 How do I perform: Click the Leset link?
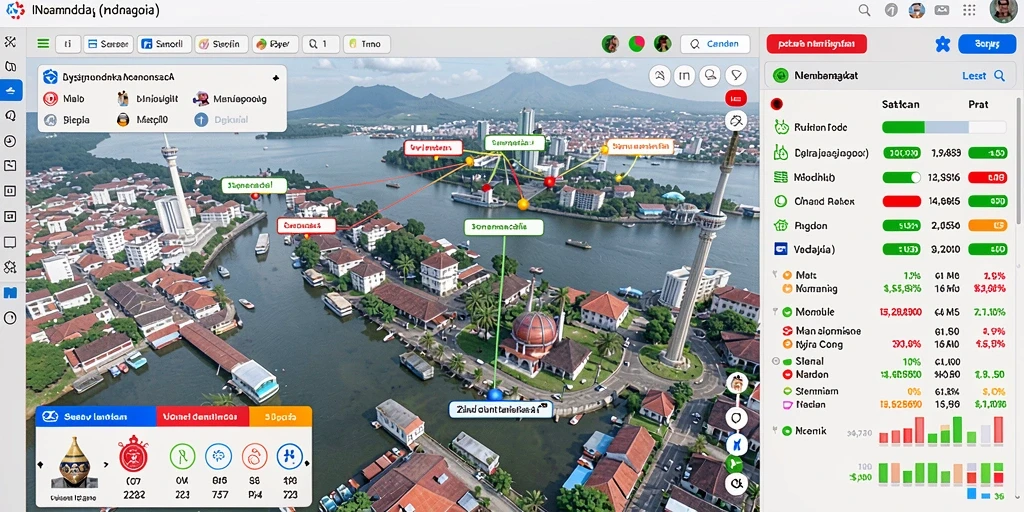pos(974,76)
